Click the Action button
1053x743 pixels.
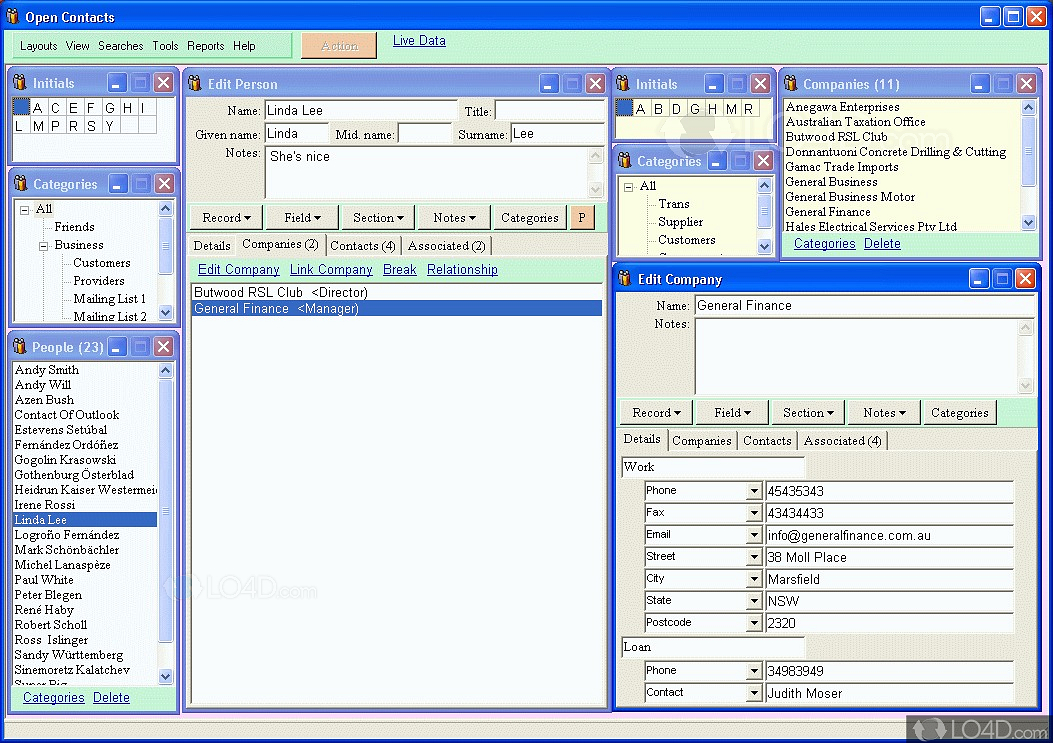[339, 45]
